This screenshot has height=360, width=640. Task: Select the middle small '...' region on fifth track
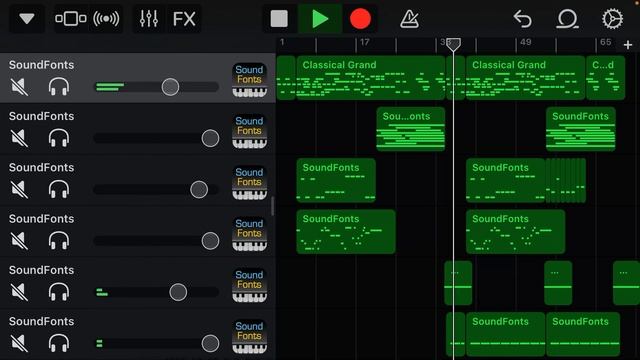pos(558,283)
